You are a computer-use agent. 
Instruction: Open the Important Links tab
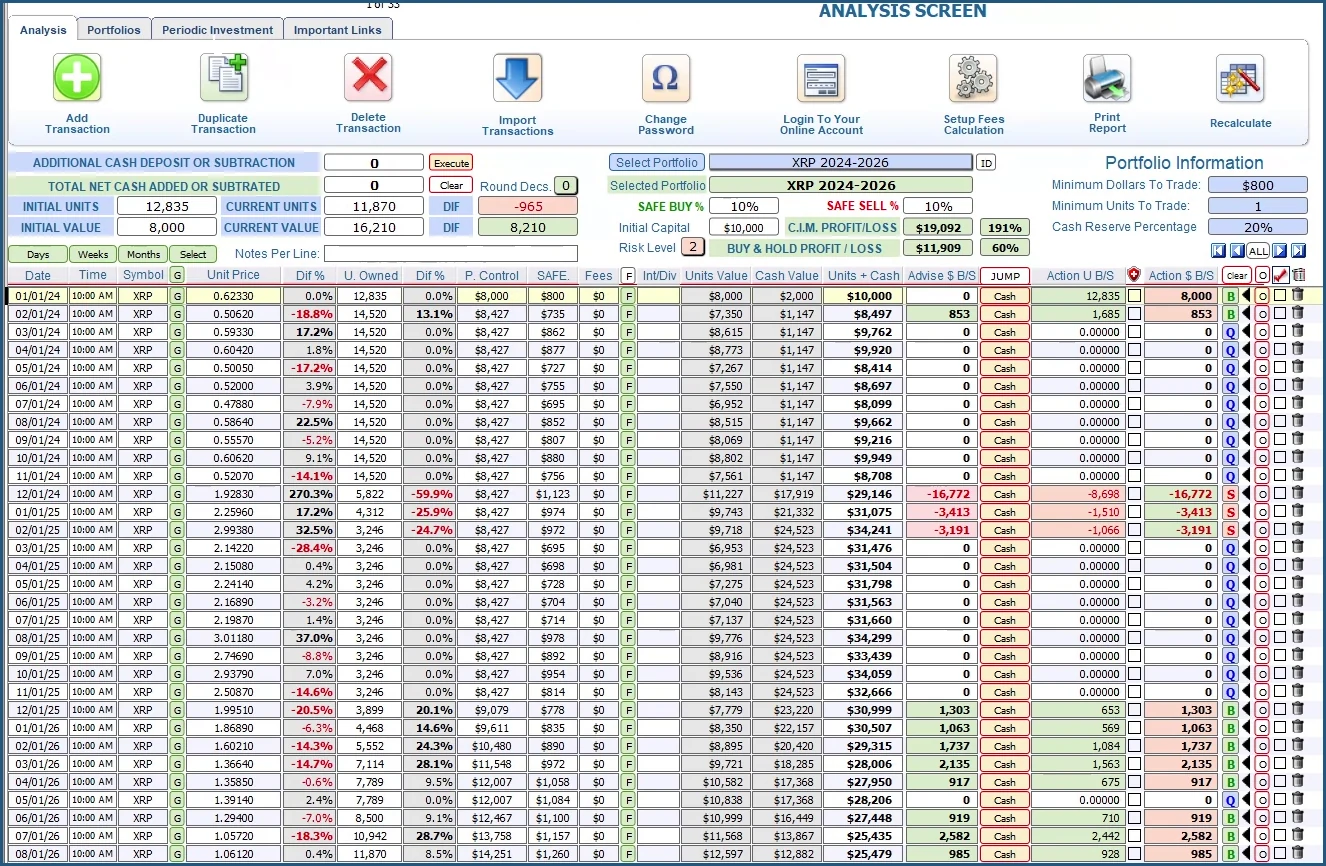[x=338, y=30]
